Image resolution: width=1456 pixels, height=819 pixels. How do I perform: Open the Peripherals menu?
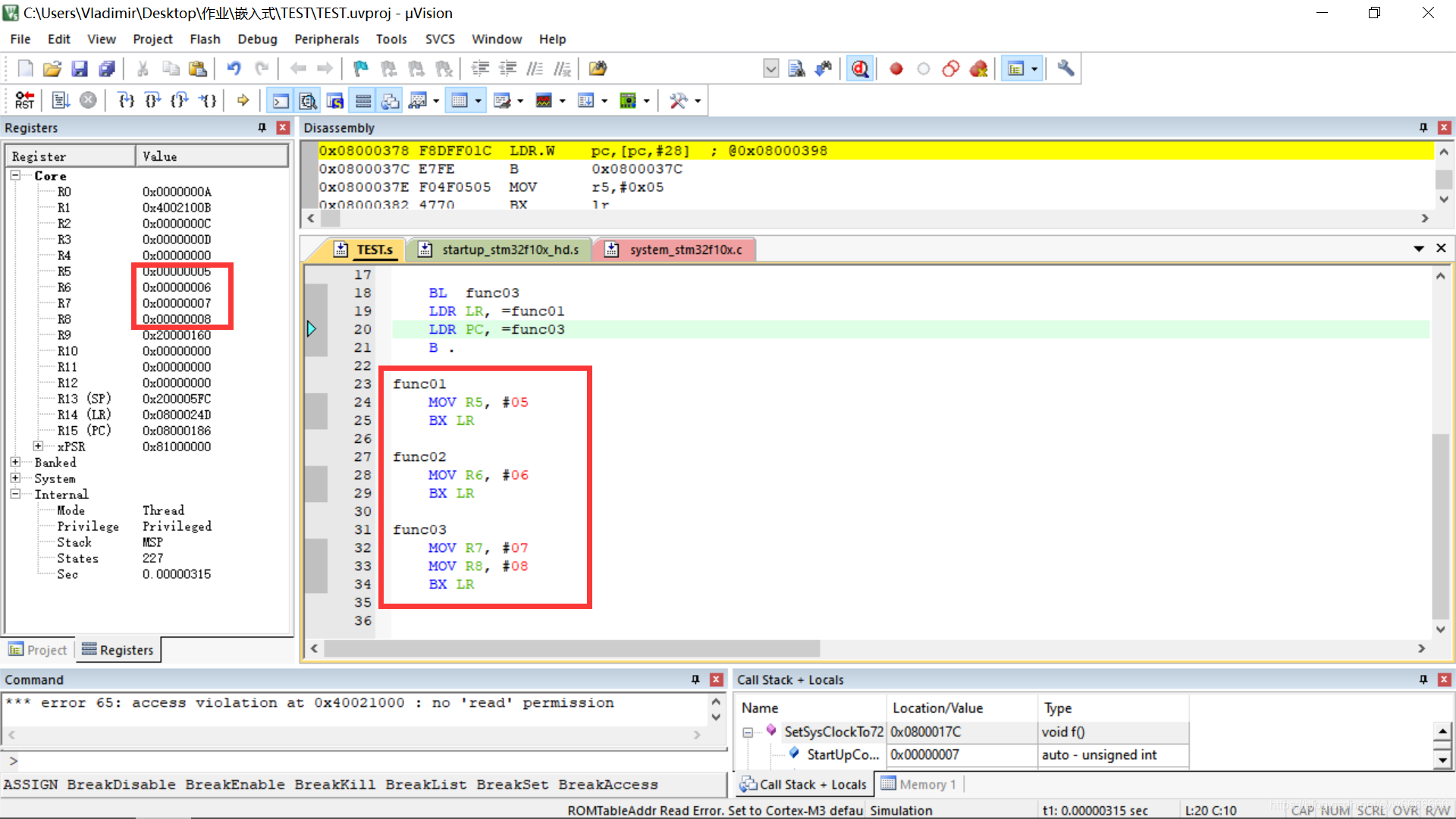click(x=326, y=39)
